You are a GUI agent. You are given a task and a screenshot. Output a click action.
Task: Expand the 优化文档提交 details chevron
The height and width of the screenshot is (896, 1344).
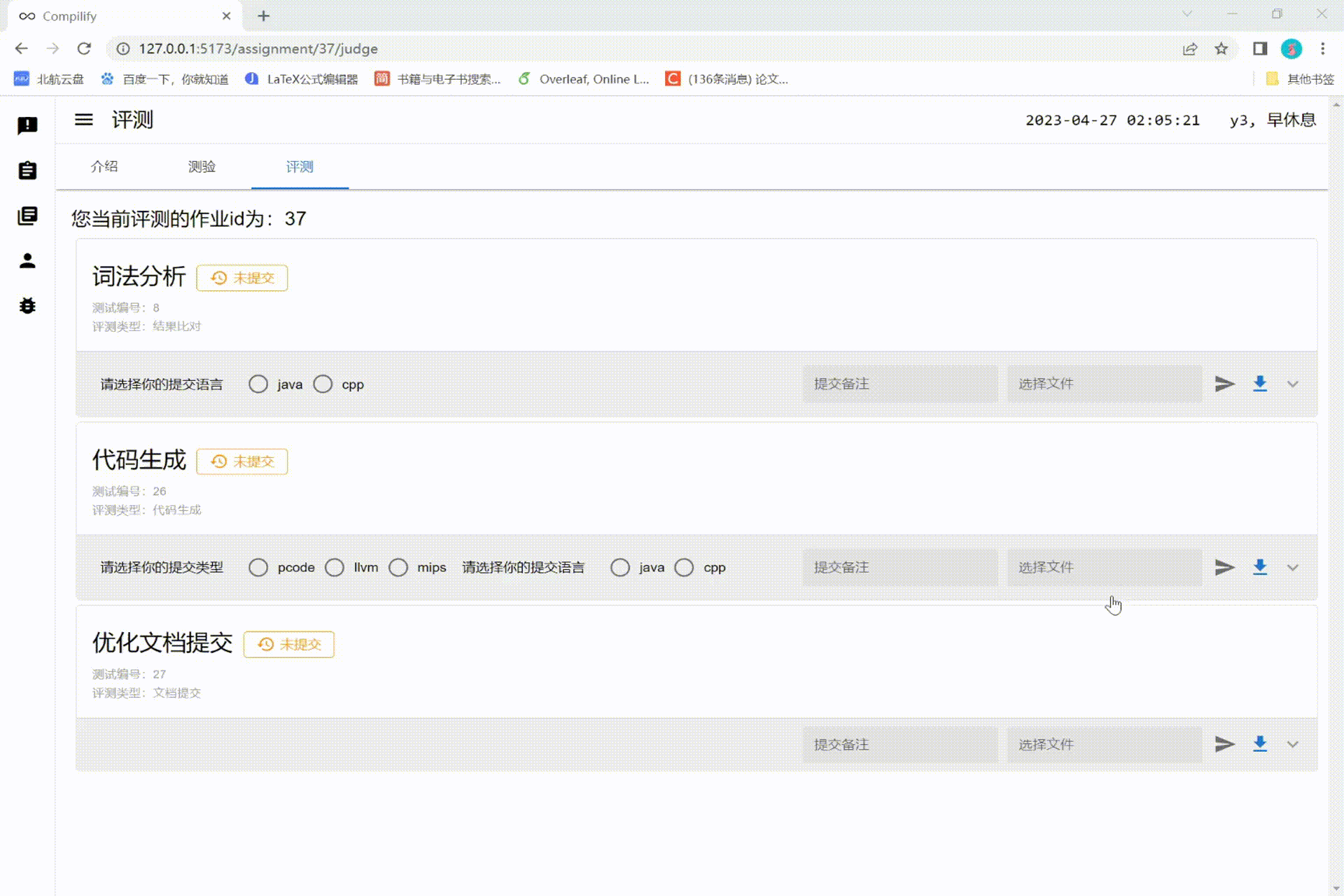[1293, 745]
